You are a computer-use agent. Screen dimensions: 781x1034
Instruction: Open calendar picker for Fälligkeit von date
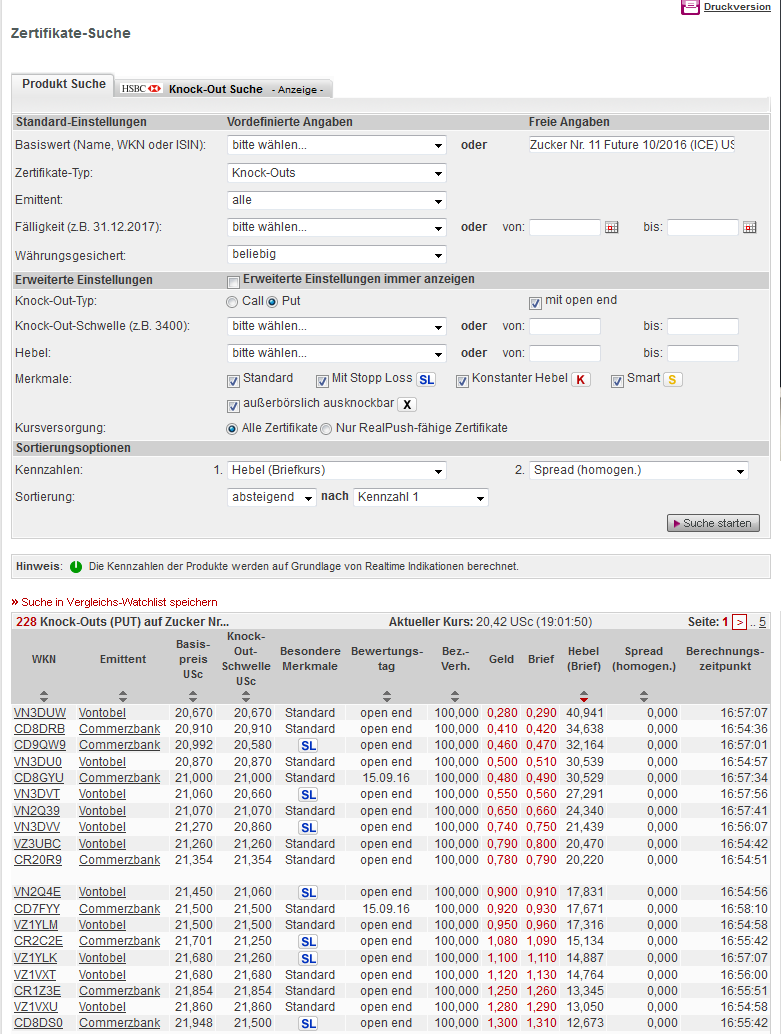pos(612,228)
